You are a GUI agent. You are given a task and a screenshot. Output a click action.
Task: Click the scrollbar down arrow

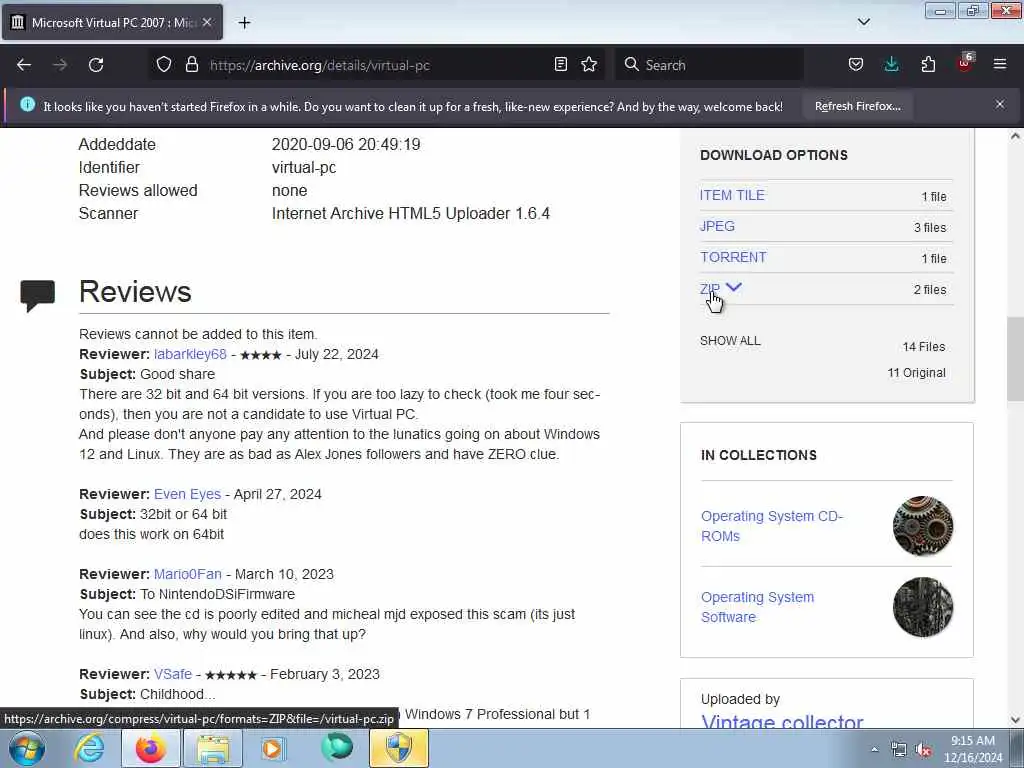click(x=1015, y=720)
